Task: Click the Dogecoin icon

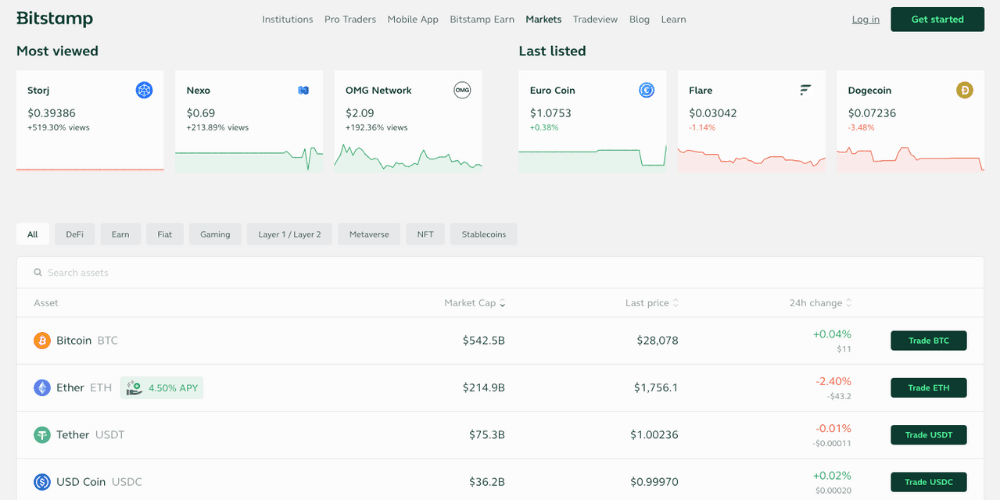Action: pyautogui.click(x=965, y=90)
